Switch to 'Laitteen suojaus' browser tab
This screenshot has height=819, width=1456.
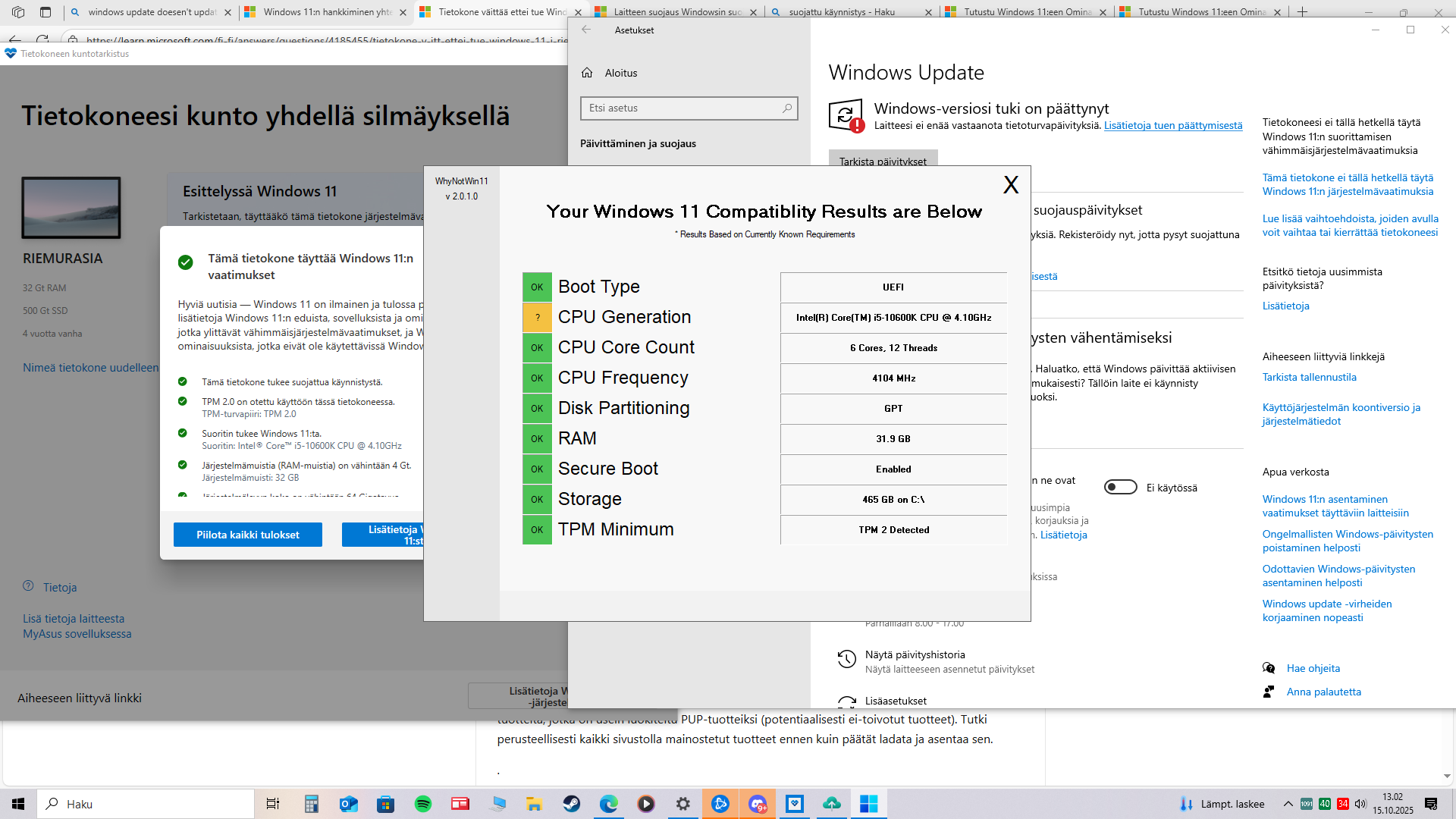677,12
